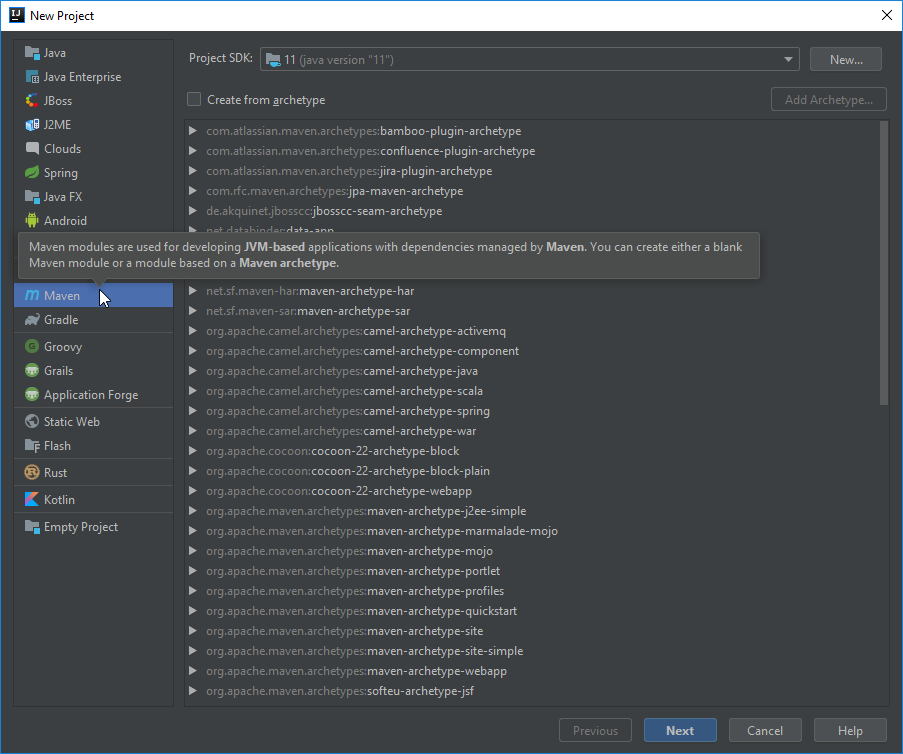
Task: Select the Java Enterprise icon
Action: pyautogui.click(x=32, y=77)
